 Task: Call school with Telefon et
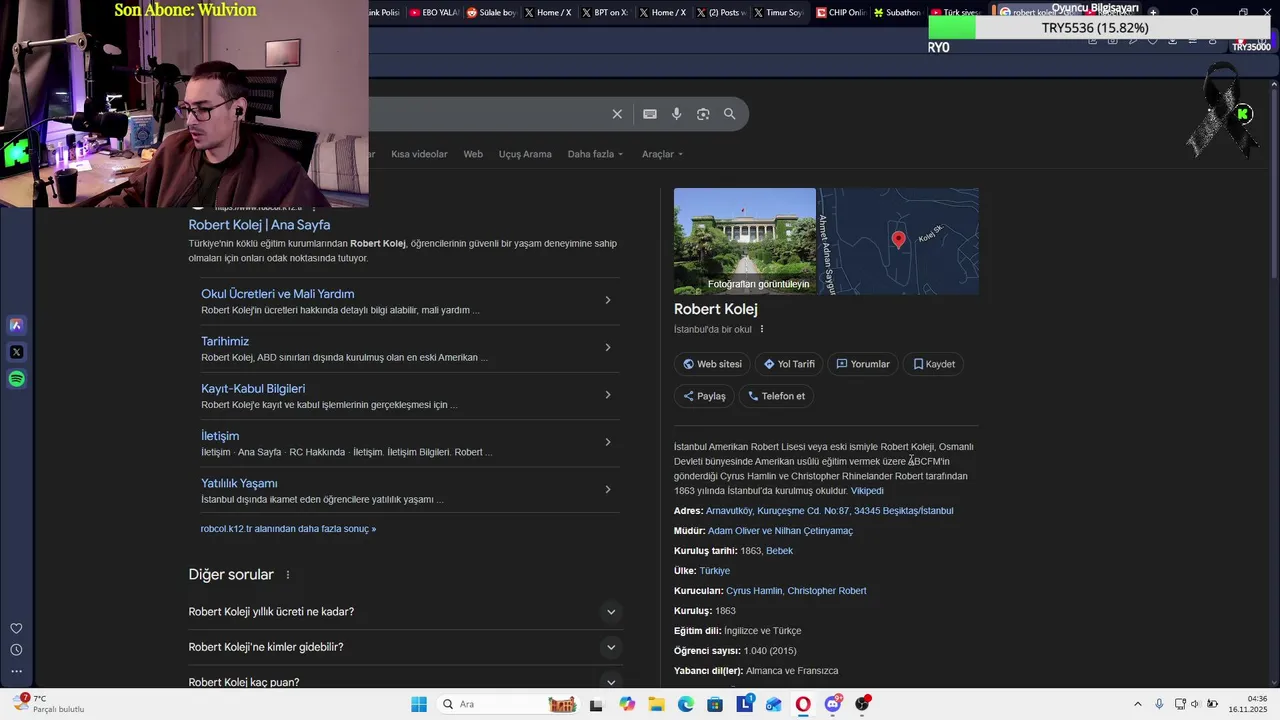click(x=776, y=396)
